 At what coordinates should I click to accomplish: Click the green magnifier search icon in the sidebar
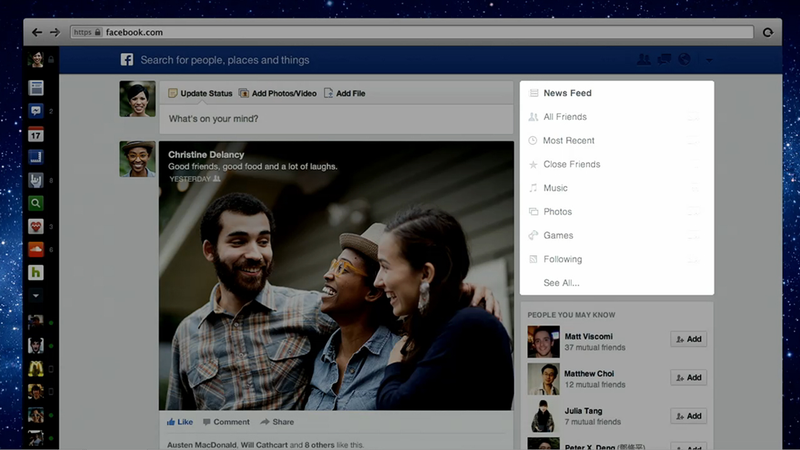coord(36,203)
